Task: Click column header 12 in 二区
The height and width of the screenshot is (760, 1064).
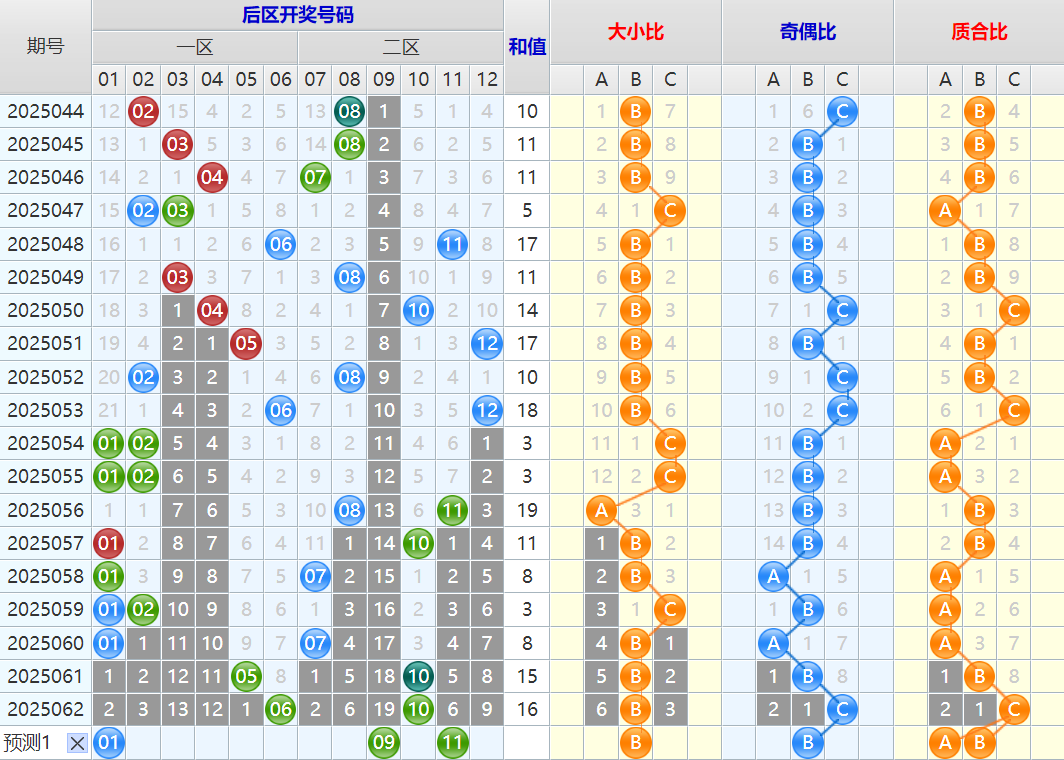Action: pyautogui.click(x=487, y=79)
